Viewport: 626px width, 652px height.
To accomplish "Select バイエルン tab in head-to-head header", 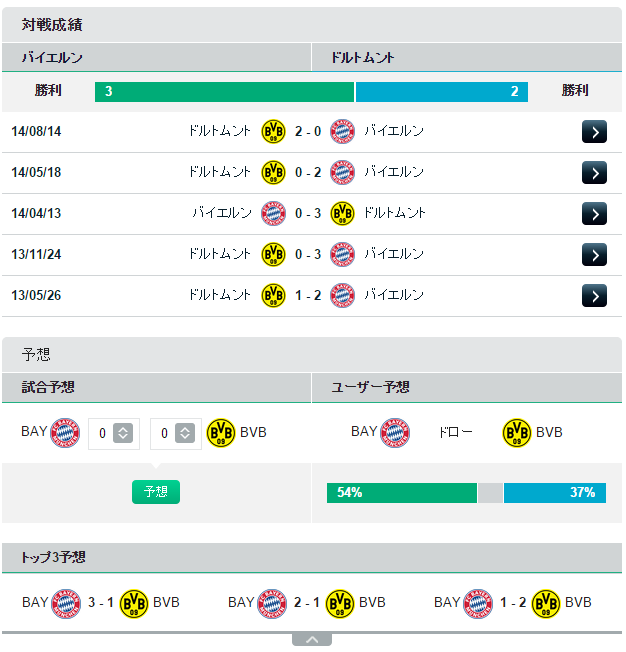I will (x=157, y=57).
